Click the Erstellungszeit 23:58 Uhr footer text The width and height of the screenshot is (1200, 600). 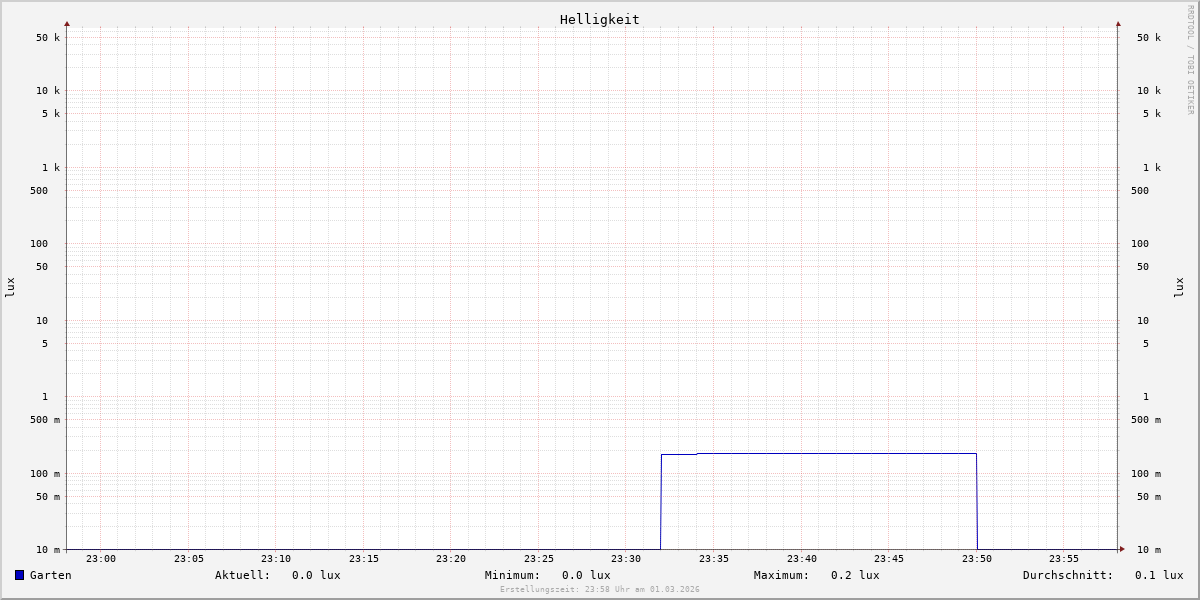pyautogui.click(x=600, y=589)
